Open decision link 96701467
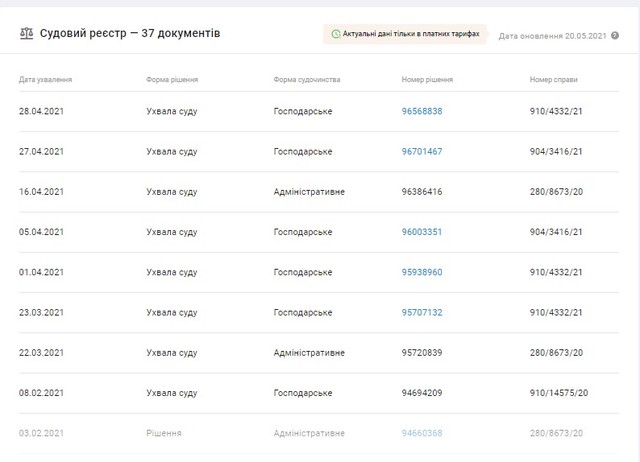The height and width of the screenshot is (462, 640). [421, 152]
